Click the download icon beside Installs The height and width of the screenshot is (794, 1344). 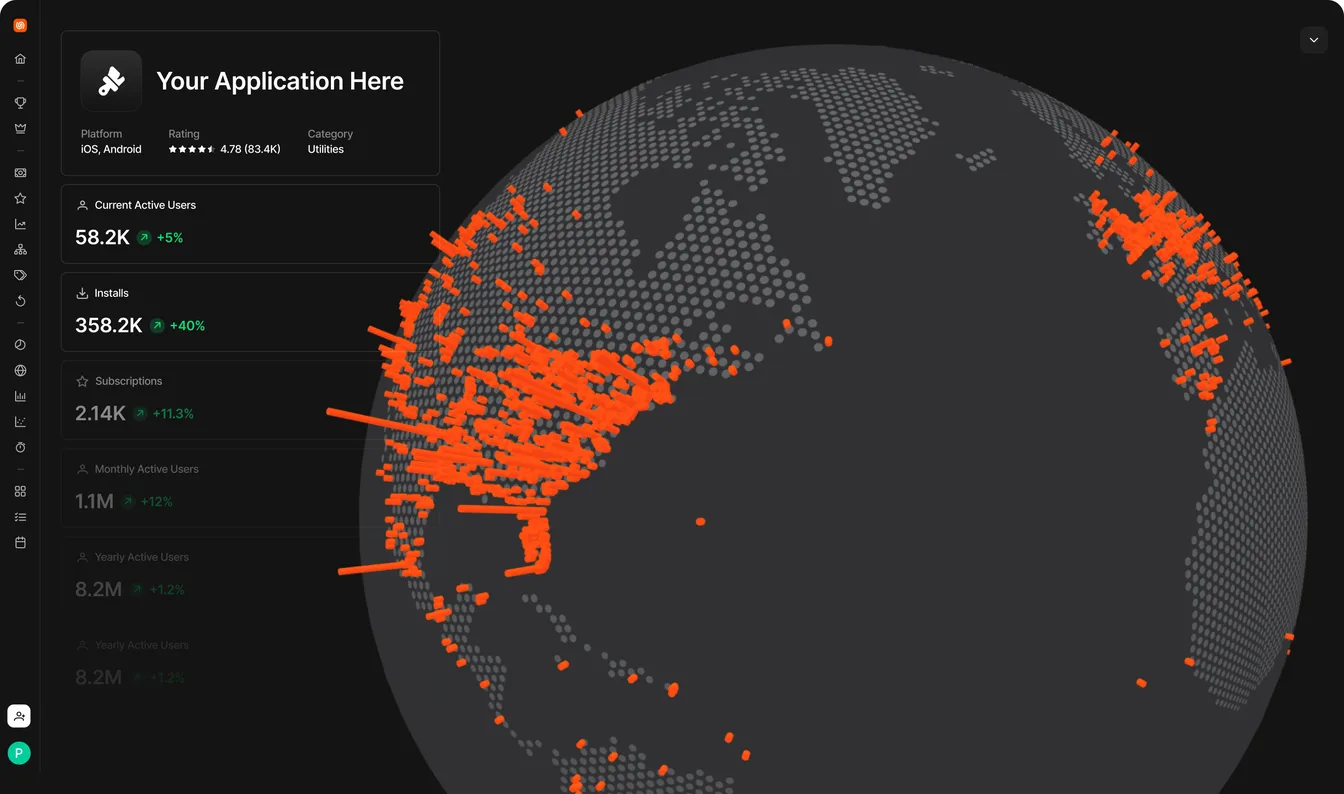pyautogui.click(x=83, y=293)
